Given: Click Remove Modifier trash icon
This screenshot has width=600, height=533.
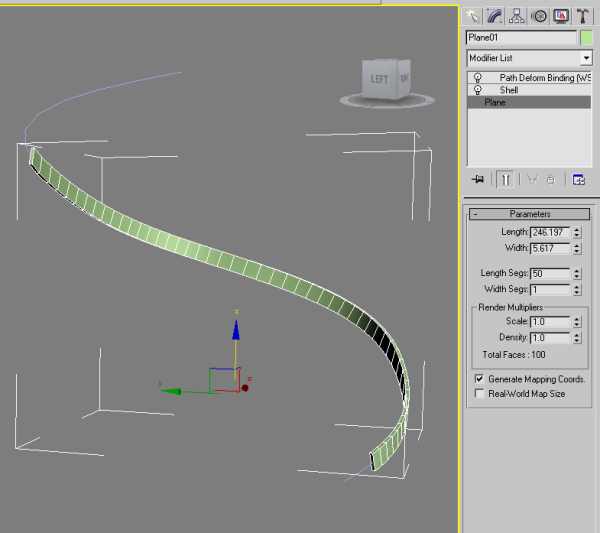Looking at the screenshot, I should pos(551,179).
